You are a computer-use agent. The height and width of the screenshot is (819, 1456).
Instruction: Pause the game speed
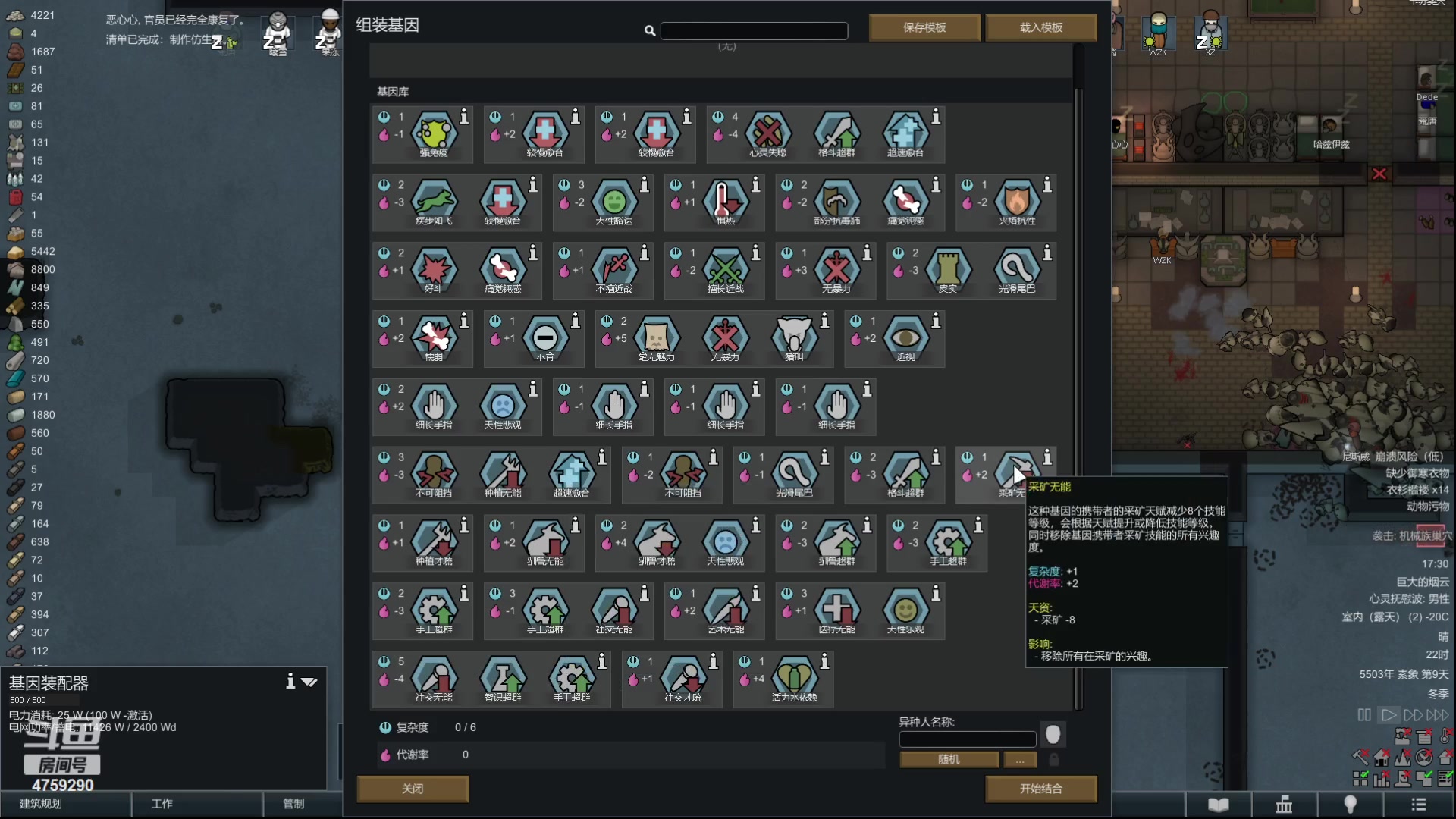[x=1364, y=715]
